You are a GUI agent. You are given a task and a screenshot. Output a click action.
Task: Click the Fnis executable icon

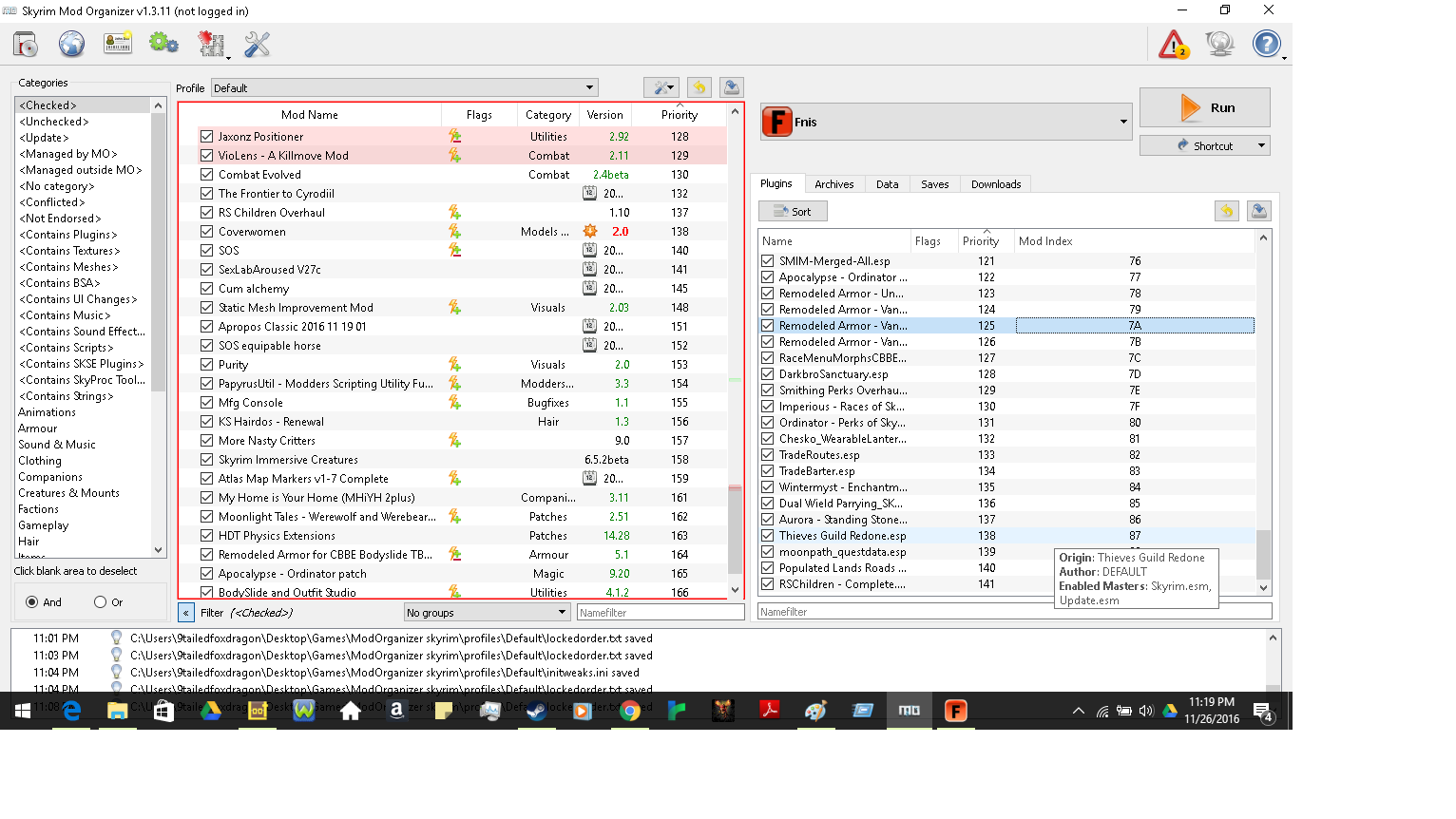pyautogui.click(x=777, y=122)
